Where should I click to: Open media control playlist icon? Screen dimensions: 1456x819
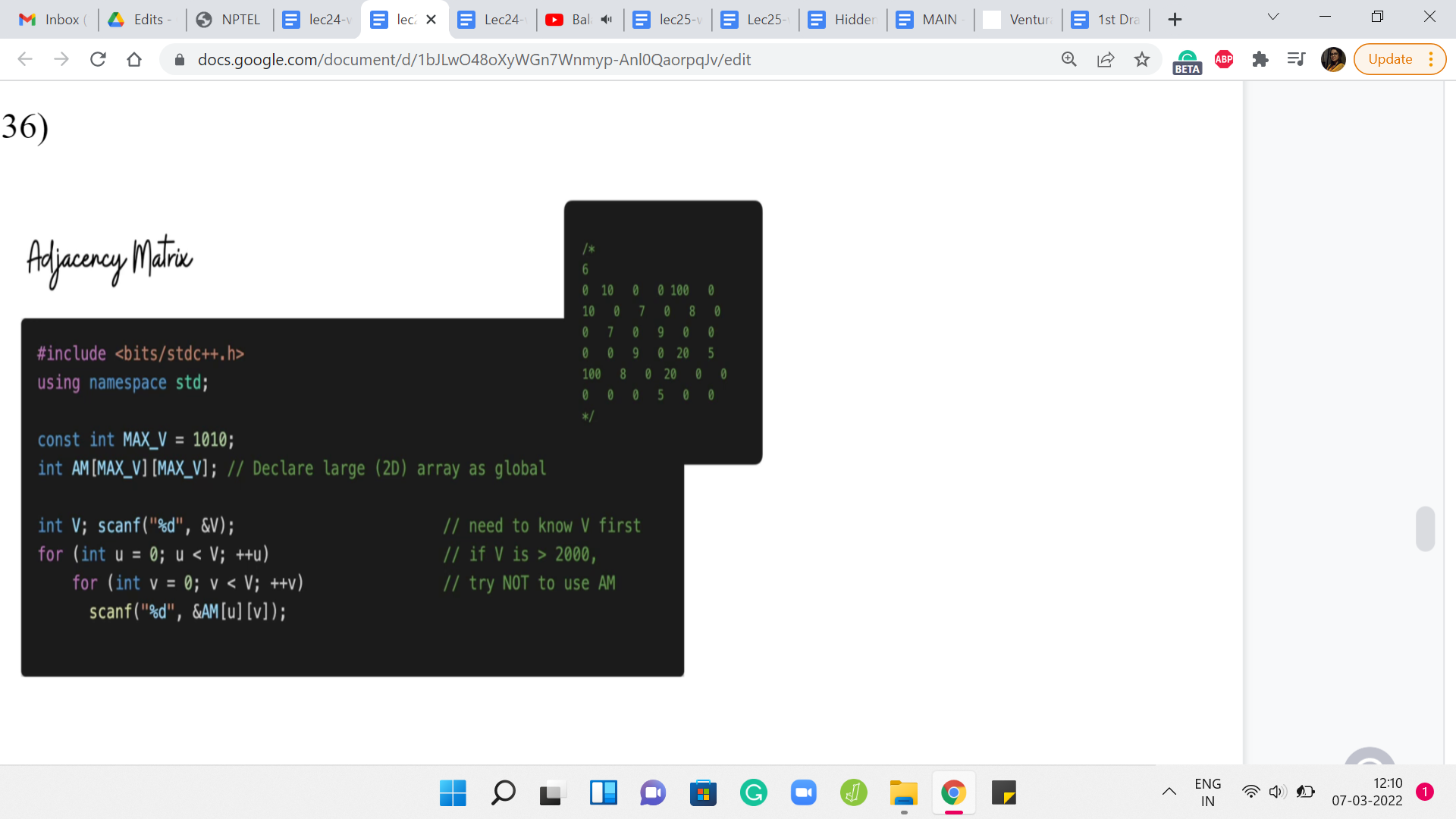1296,59
